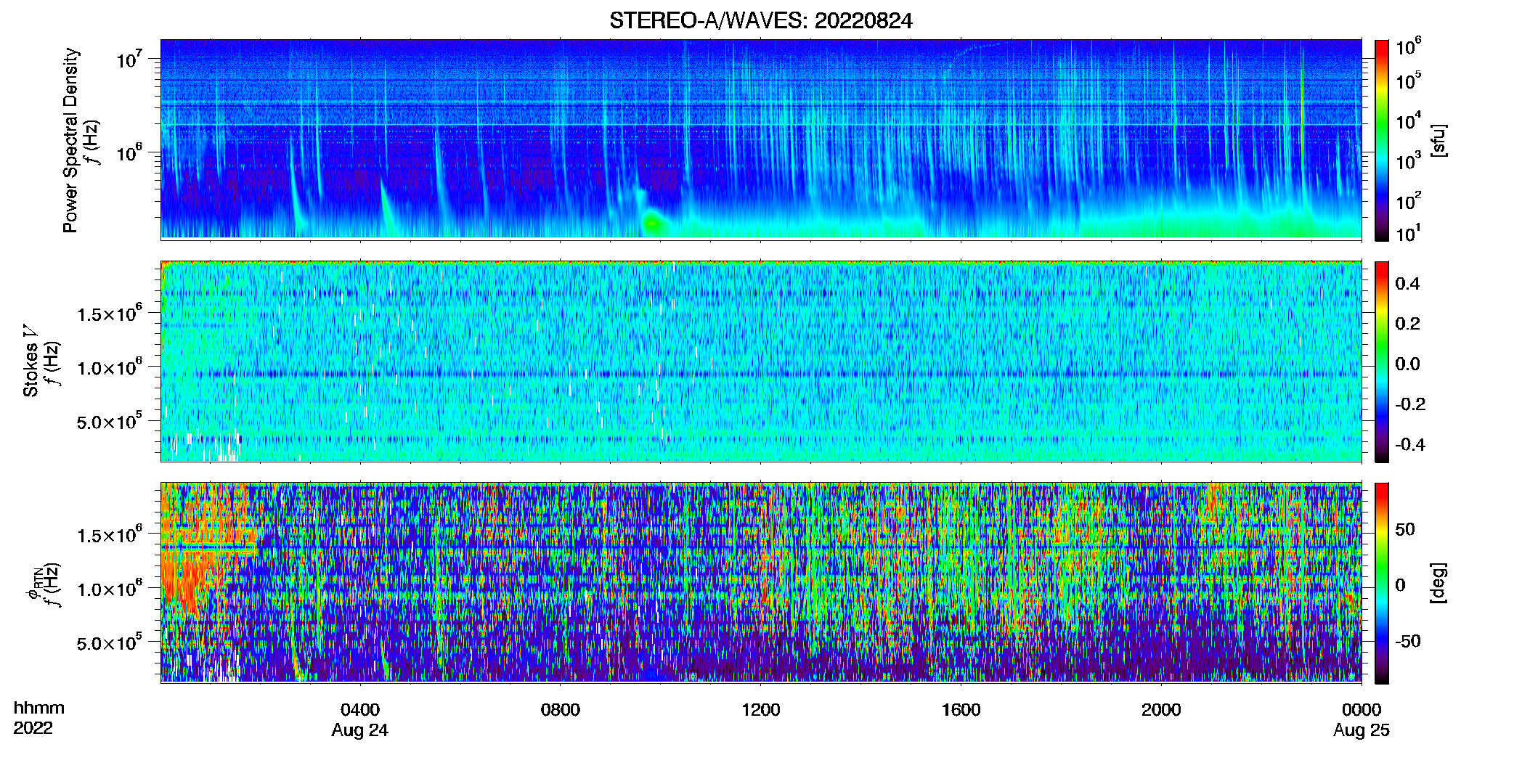Click the Power Spectral Density spectrogram panel
The image size is (1522, 784).
[761, 139]
